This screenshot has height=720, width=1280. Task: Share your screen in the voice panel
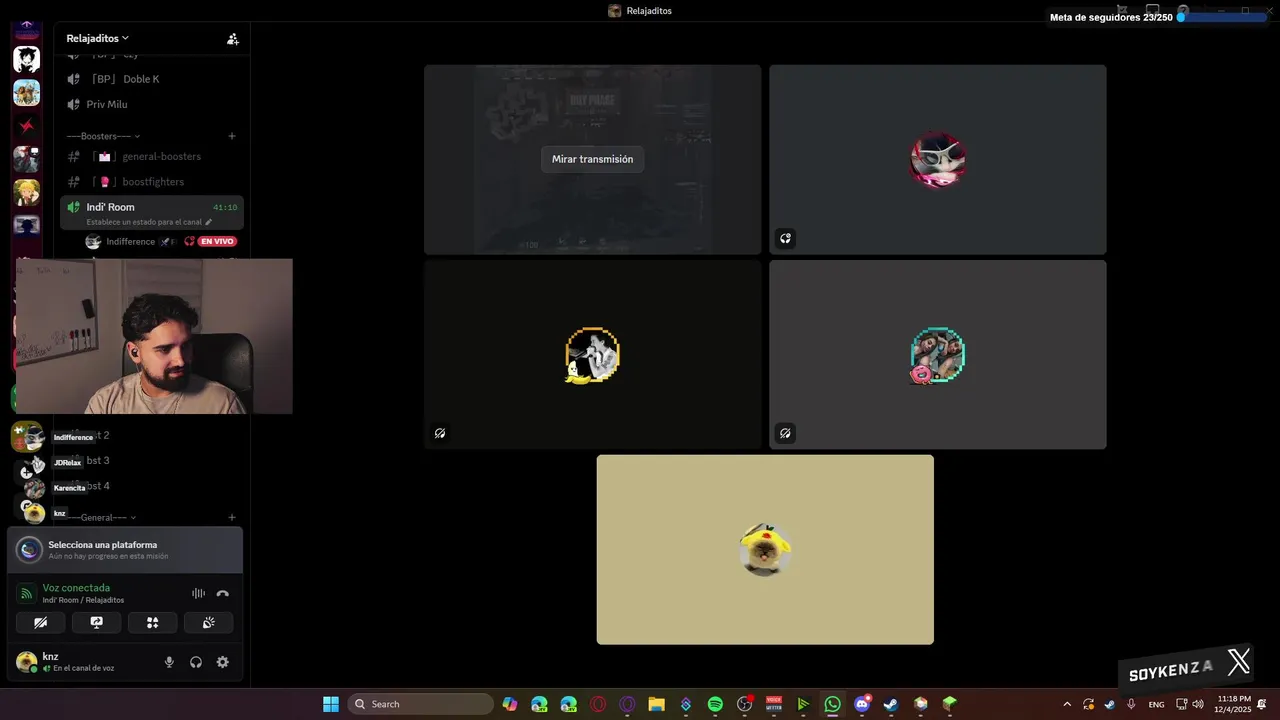(x=96, y=622)
